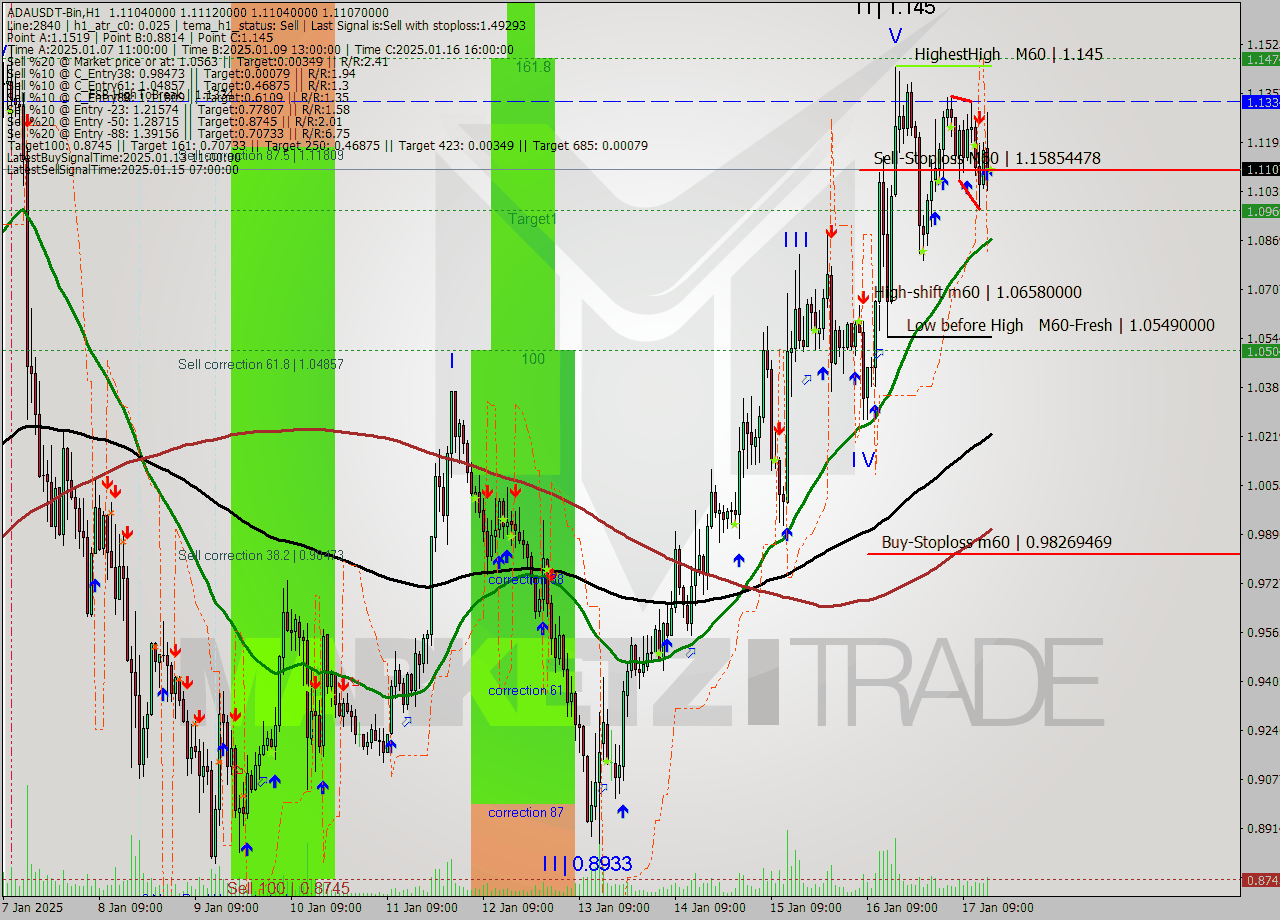1280x920 pixels.
Task: Click the green 1.050 price axis tag
Action: click(x=1260, y=350)
